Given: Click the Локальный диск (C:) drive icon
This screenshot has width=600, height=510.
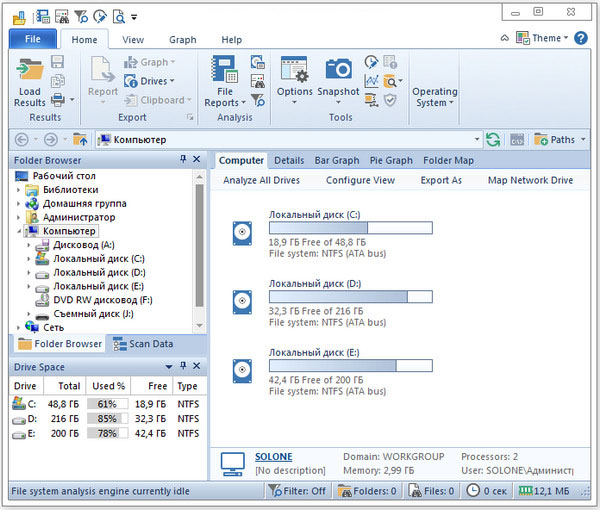Looking at the screenshot, I should (x=242, y=233).
